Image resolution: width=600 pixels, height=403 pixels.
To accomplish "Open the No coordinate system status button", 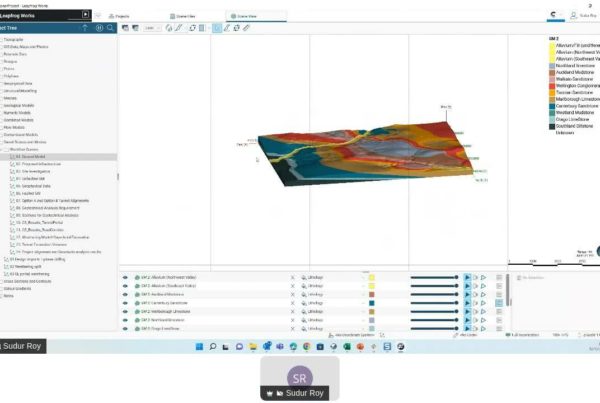I will click(x=351, y=335).
